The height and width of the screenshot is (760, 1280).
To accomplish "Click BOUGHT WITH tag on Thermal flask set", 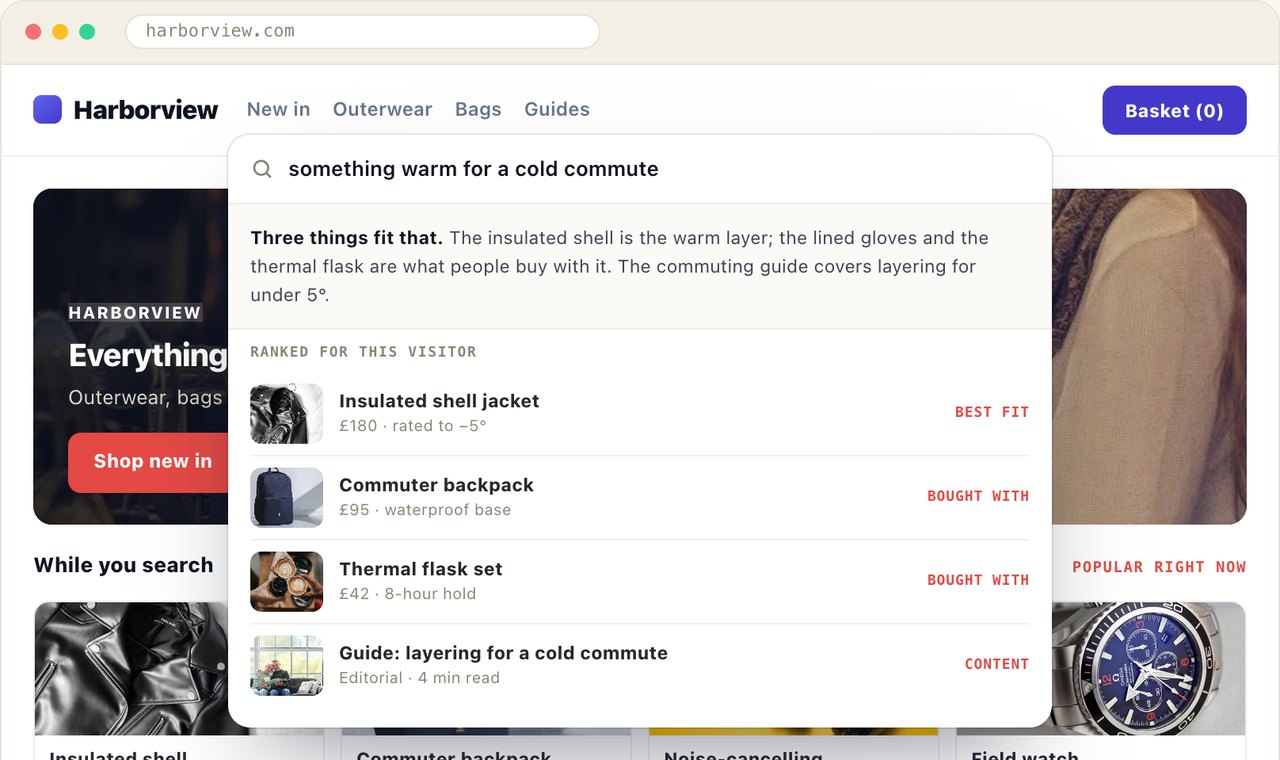I will [x=978, y=580].
